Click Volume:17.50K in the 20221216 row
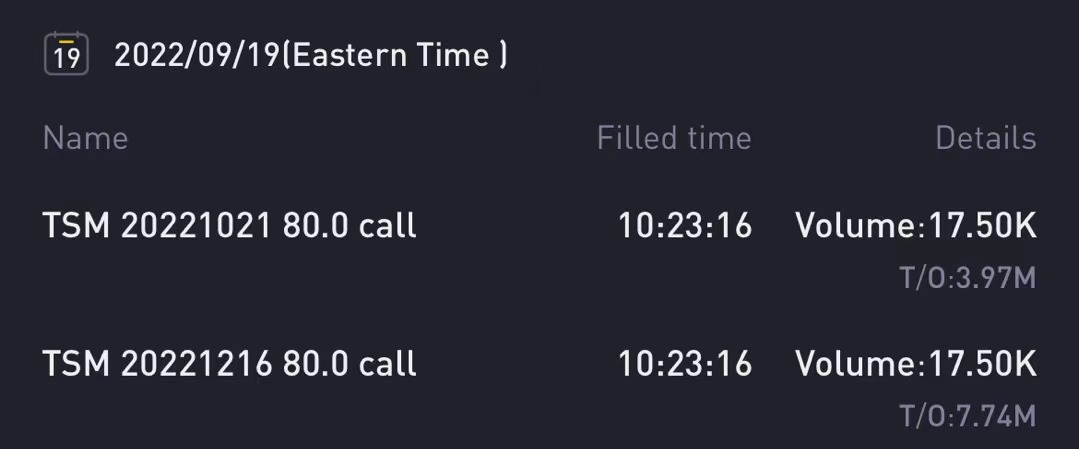Screen dimensions: 1079x449 click(916, 364)
